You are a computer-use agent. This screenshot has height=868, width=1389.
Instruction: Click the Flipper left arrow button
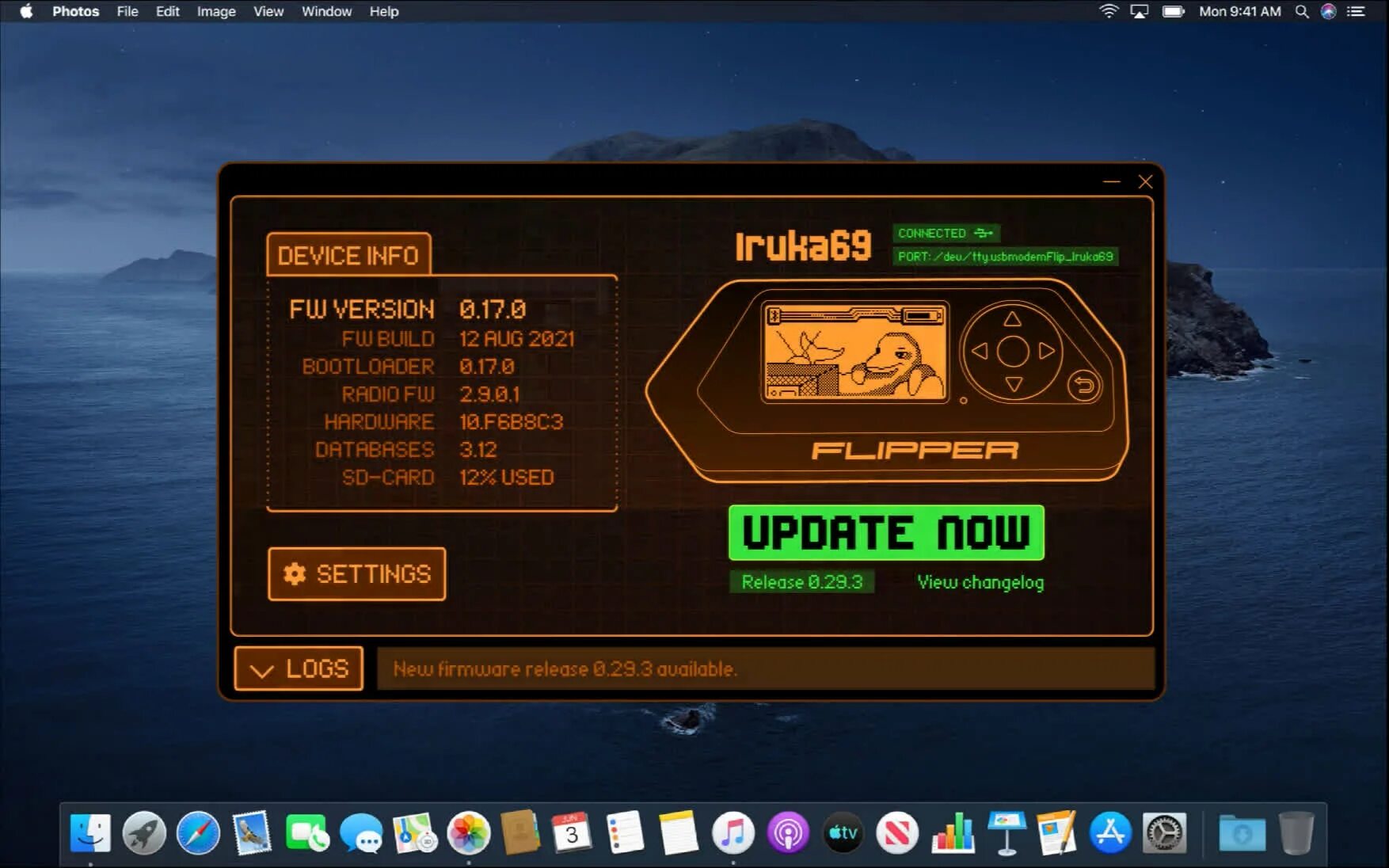click(x=980, y=351)
